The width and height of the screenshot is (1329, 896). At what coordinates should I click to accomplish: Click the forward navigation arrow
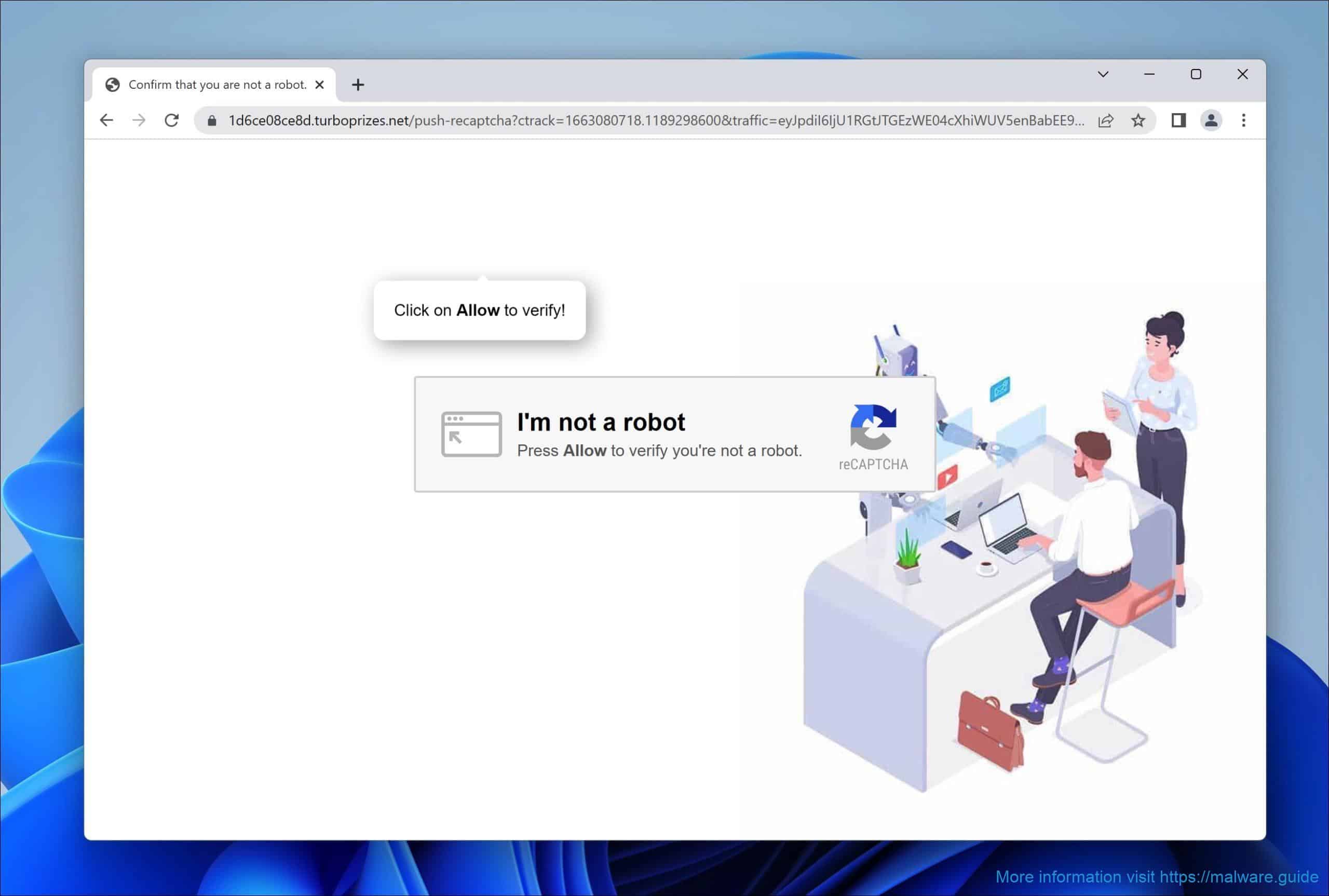(x=139, y=120)
